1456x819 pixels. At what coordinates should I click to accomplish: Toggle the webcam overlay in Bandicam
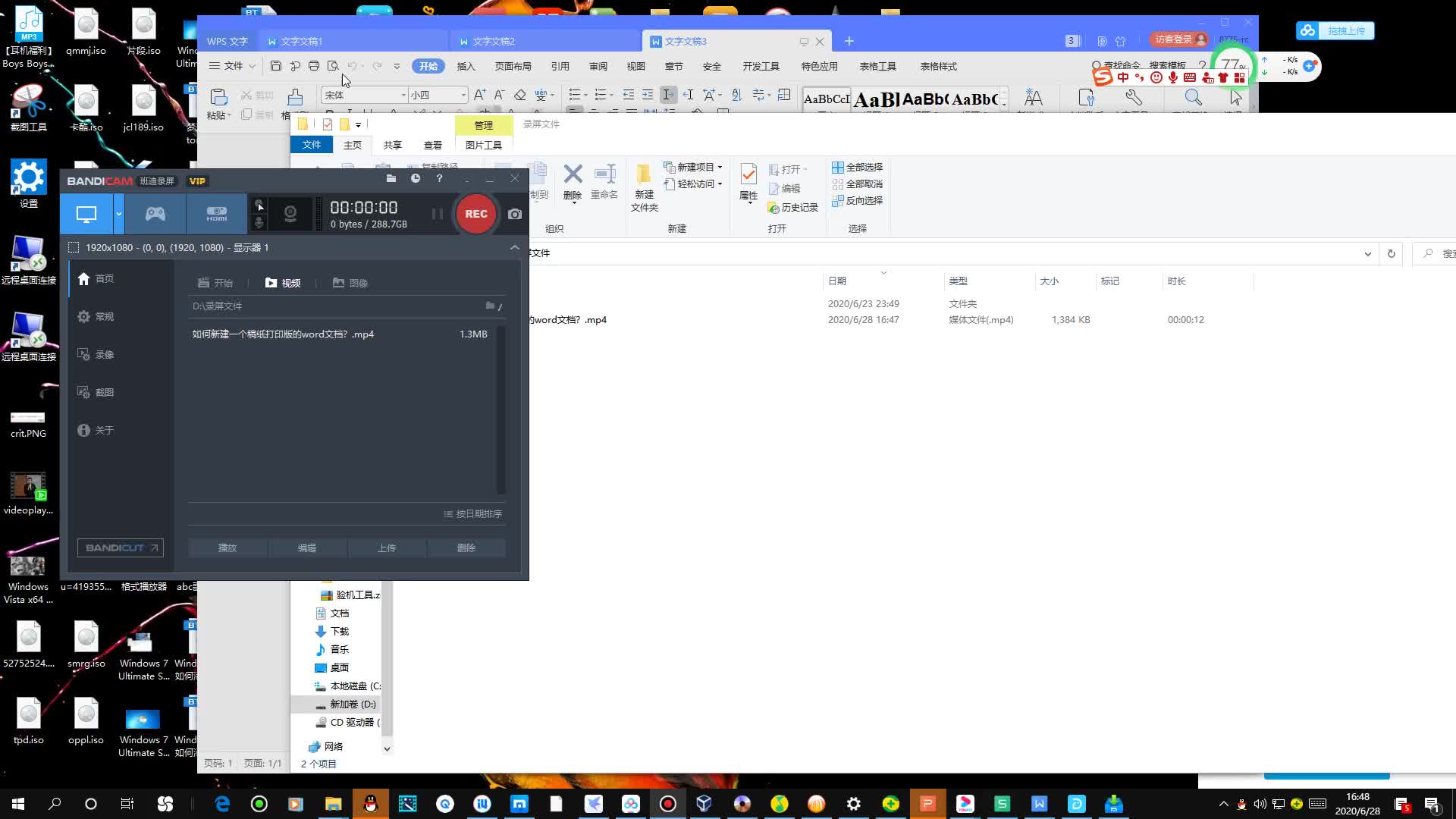pos(290,214)
